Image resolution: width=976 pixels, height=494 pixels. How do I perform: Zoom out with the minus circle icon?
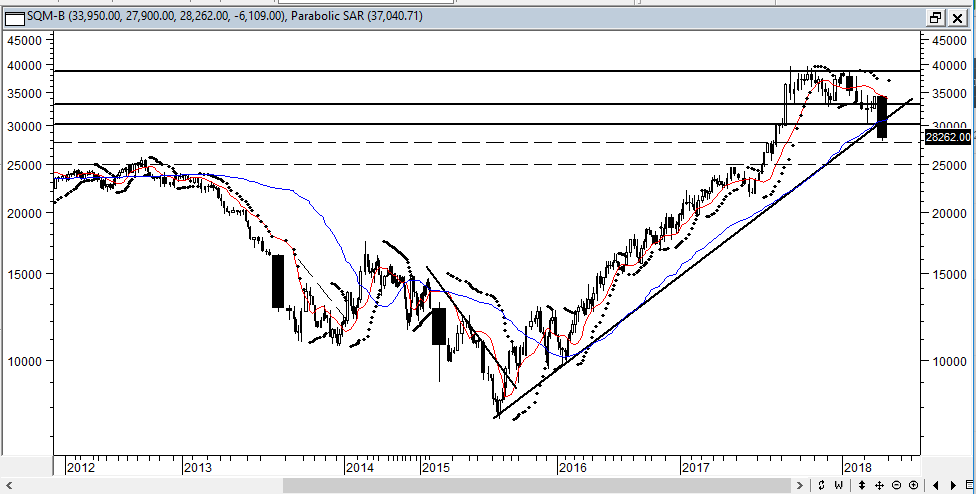(896, 485)
